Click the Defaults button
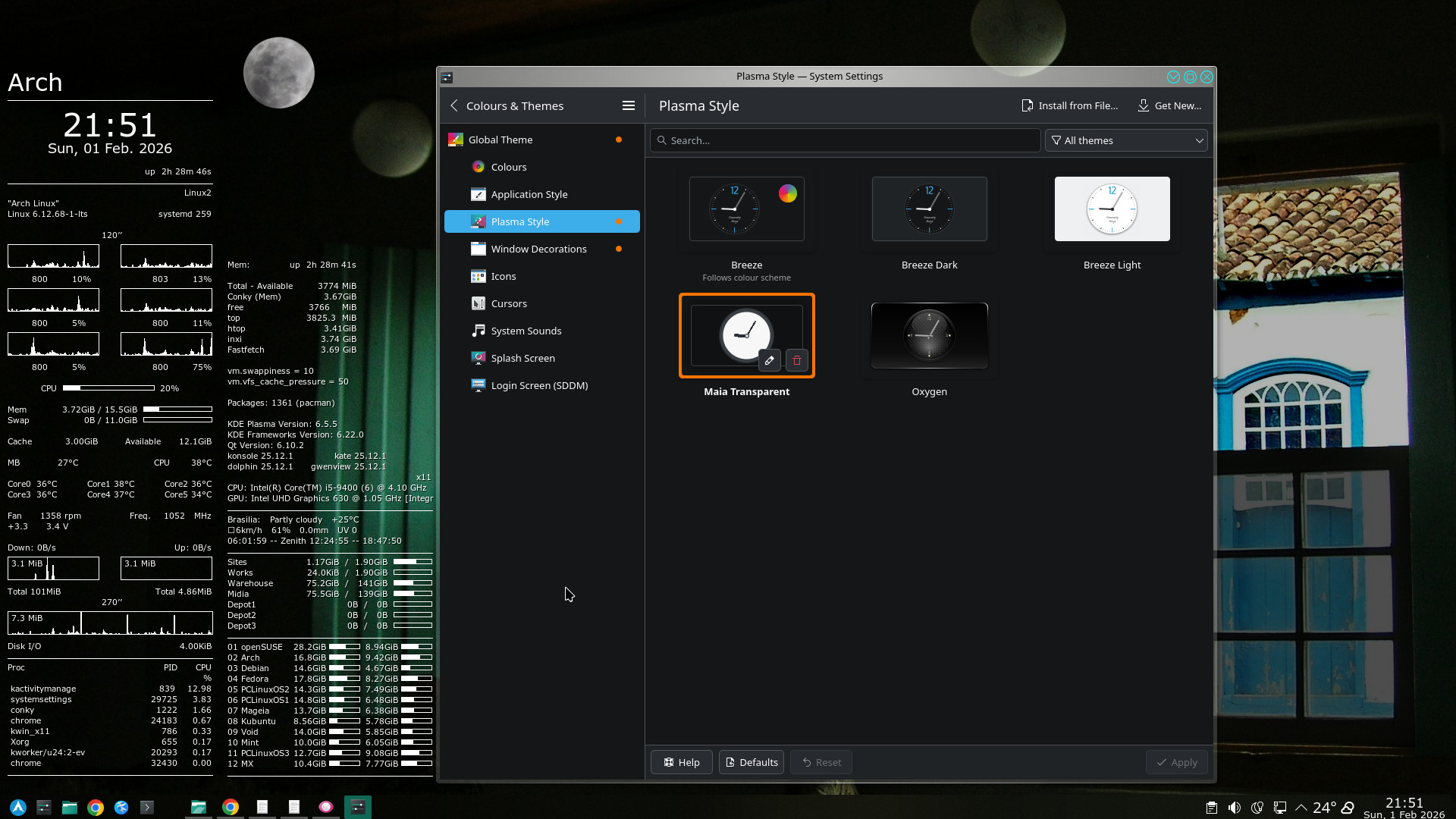Screen dimensions: 1456x819 (x=751, y=763)
